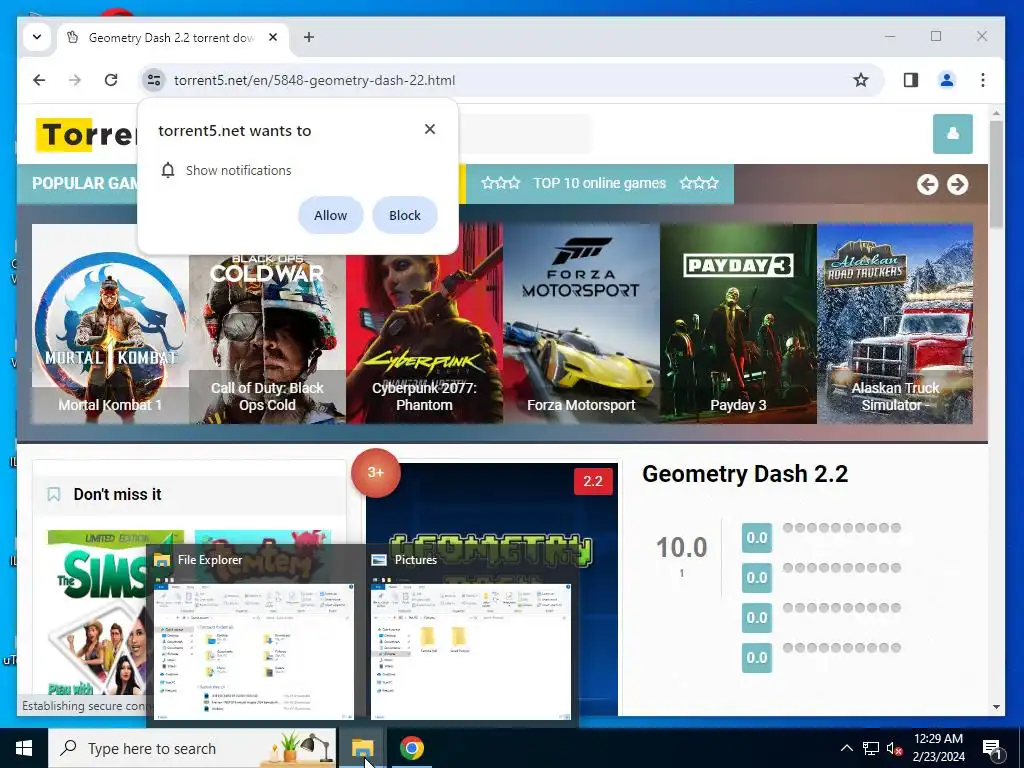Click the browser forward arrow
The image size is (1024, 768).
tap(75, 80)
